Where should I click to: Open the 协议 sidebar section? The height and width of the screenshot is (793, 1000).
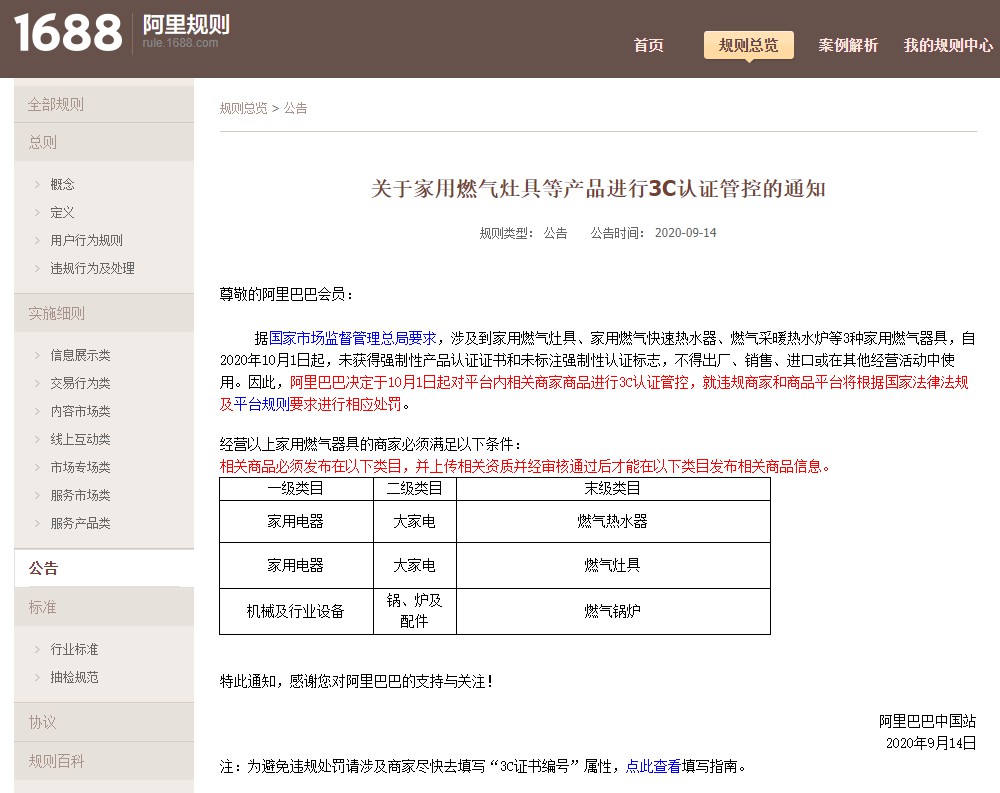tap(104, 722)
